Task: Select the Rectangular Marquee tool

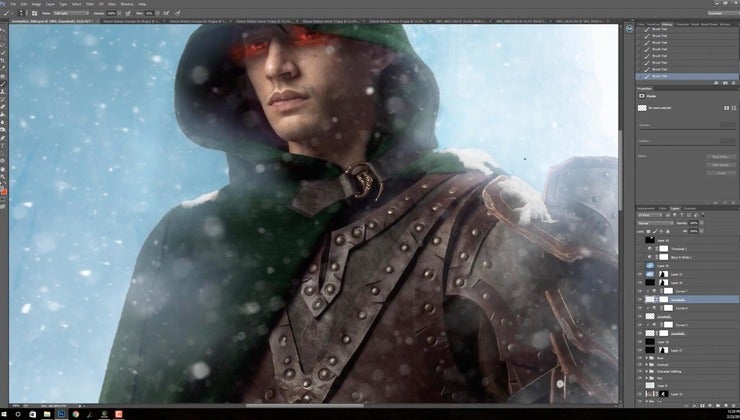Action: 4,37
